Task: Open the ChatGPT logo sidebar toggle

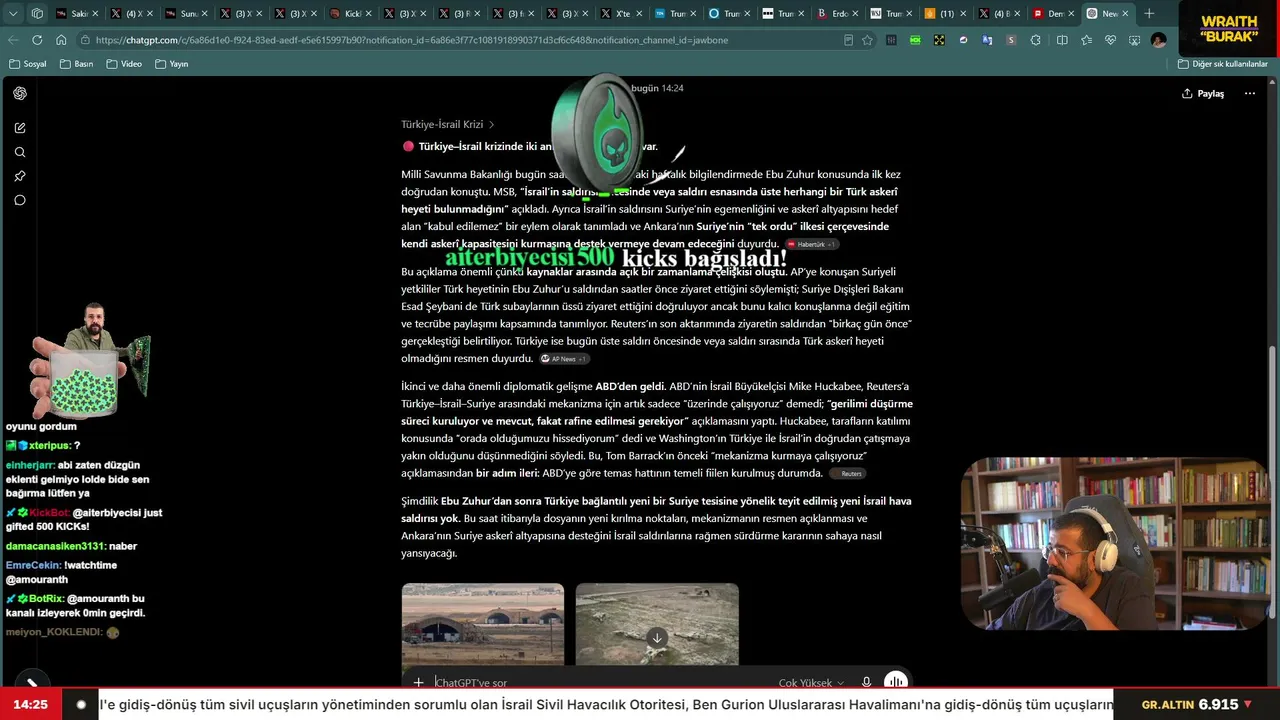Action: coord(20,93)
